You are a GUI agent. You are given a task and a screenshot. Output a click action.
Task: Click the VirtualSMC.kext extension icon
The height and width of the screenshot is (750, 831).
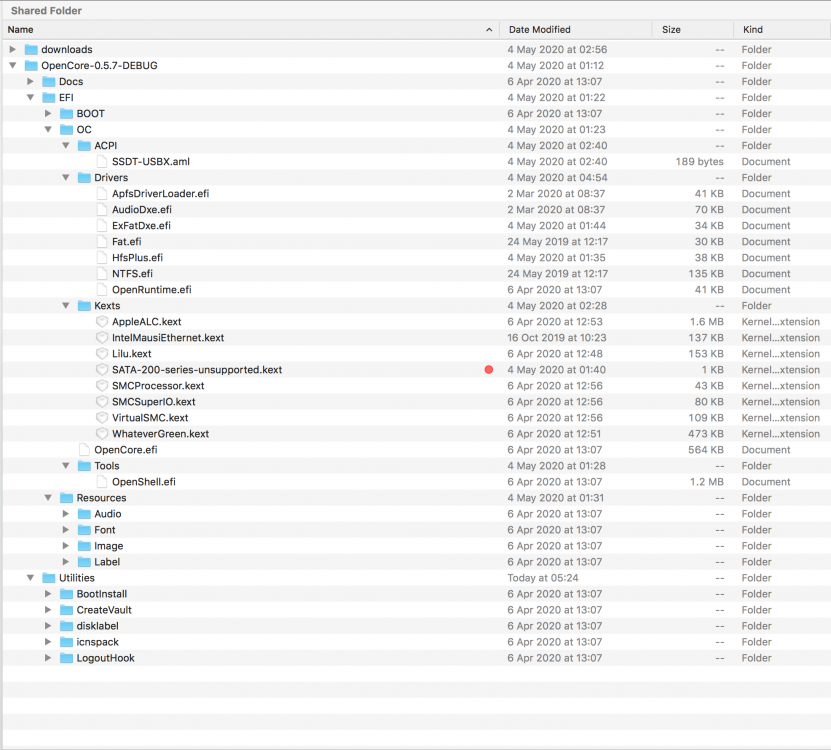(x=102, y=418)
